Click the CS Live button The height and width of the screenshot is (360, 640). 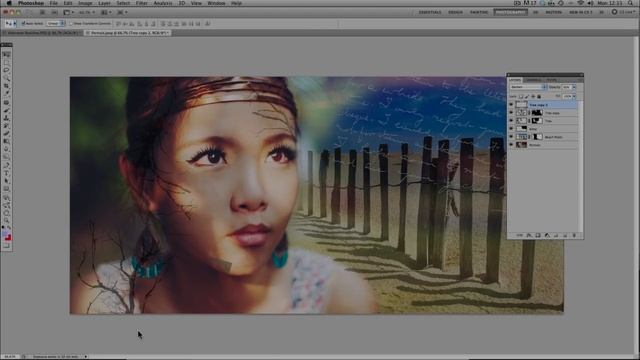click(x=624, y=12)
